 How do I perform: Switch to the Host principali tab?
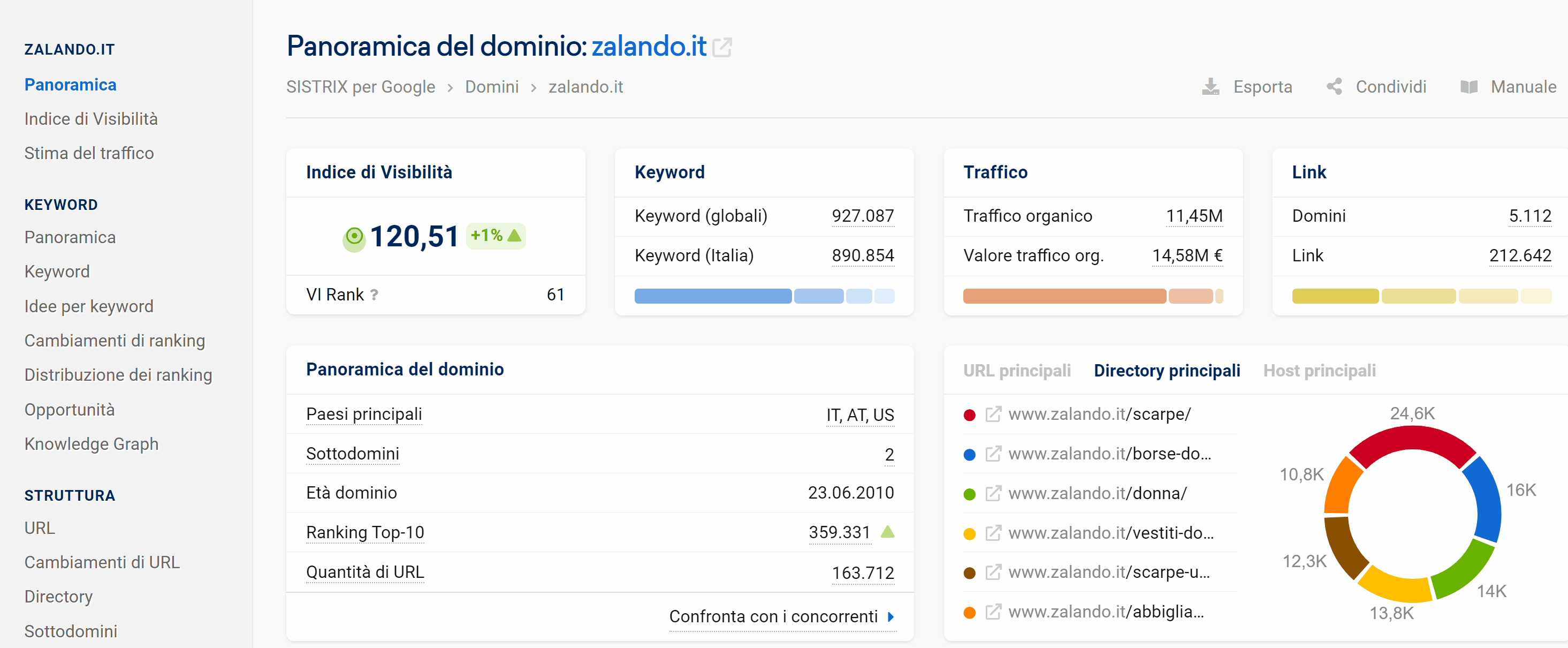[x=1319, y=371]
